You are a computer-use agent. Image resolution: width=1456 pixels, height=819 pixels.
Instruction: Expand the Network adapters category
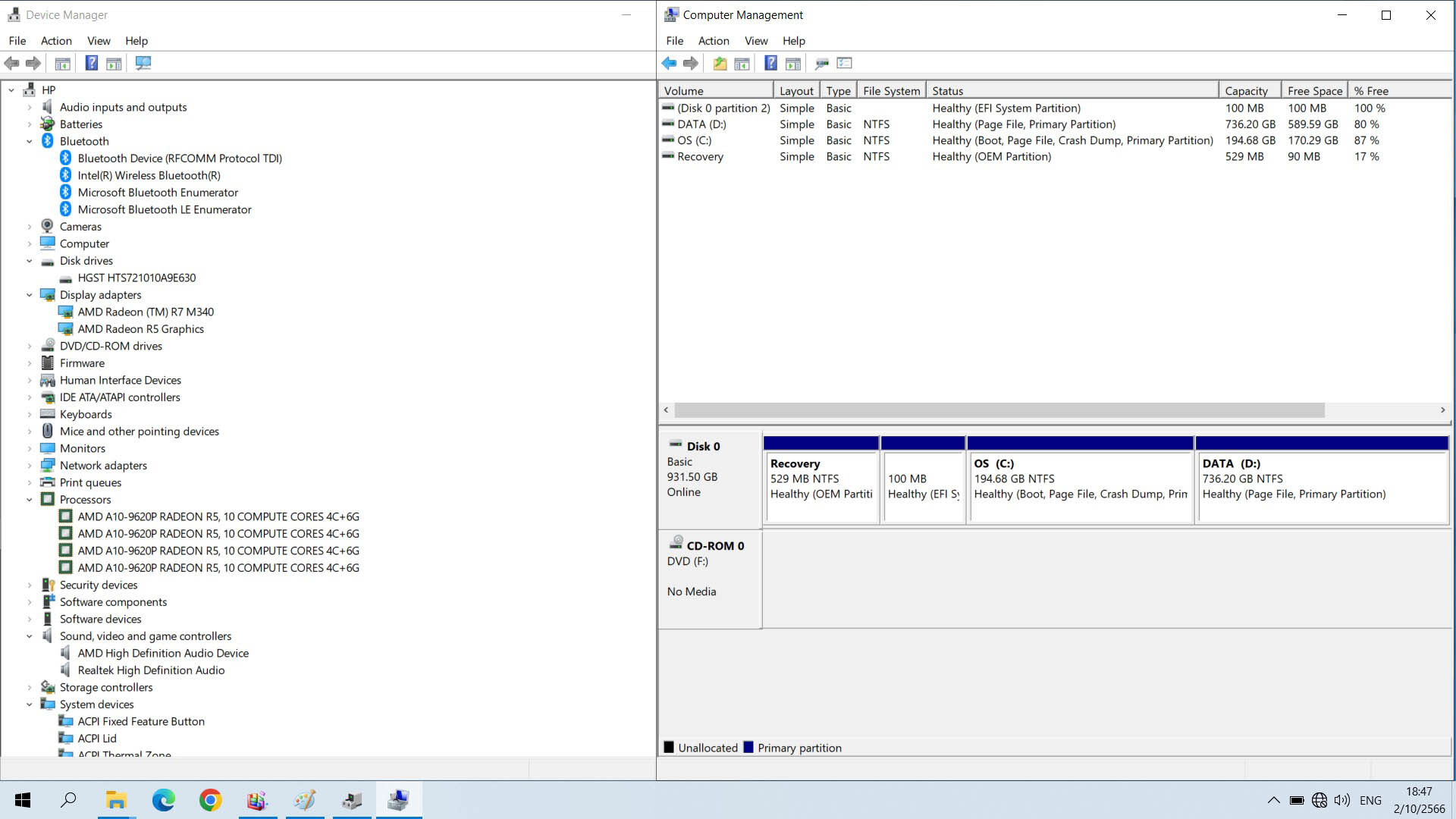[x=30, y=466]
